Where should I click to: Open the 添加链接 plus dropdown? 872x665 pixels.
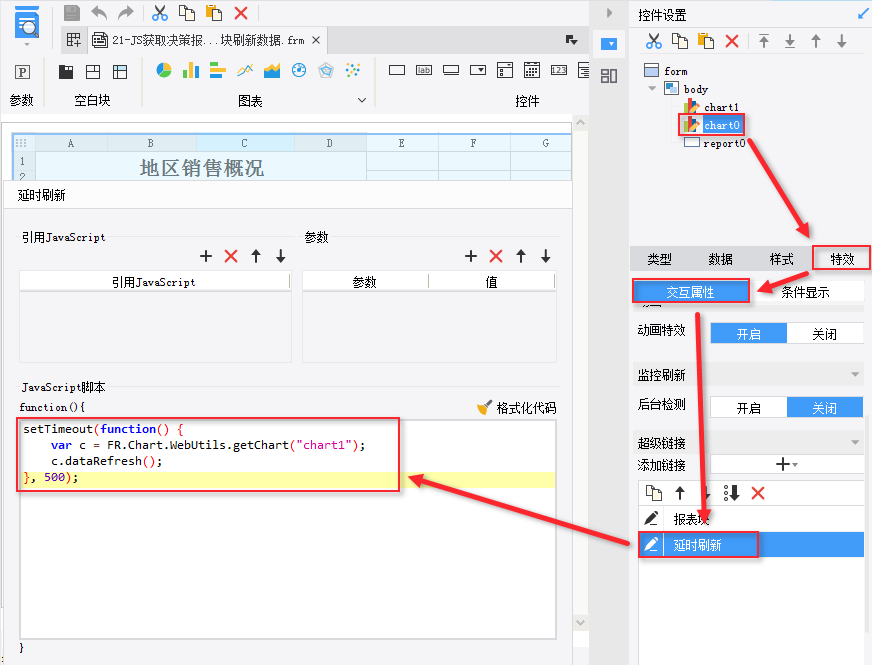coord(786,464)
